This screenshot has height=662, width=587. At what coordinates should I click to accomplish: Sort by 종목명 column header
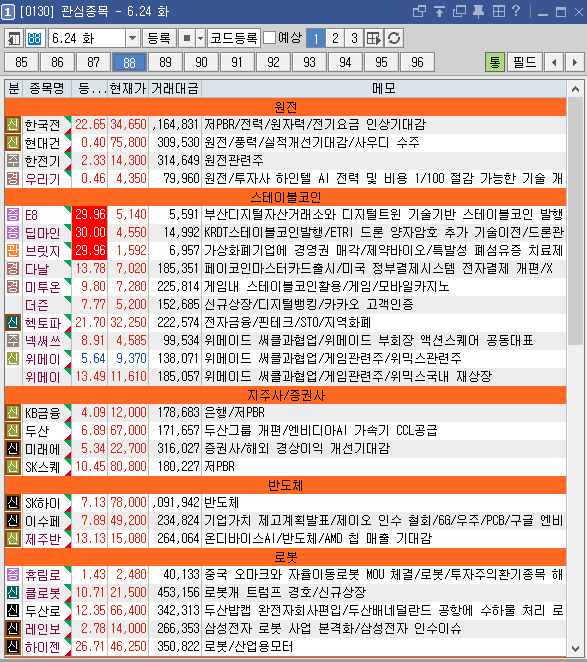pyautogui.click(x=47, y=88)
